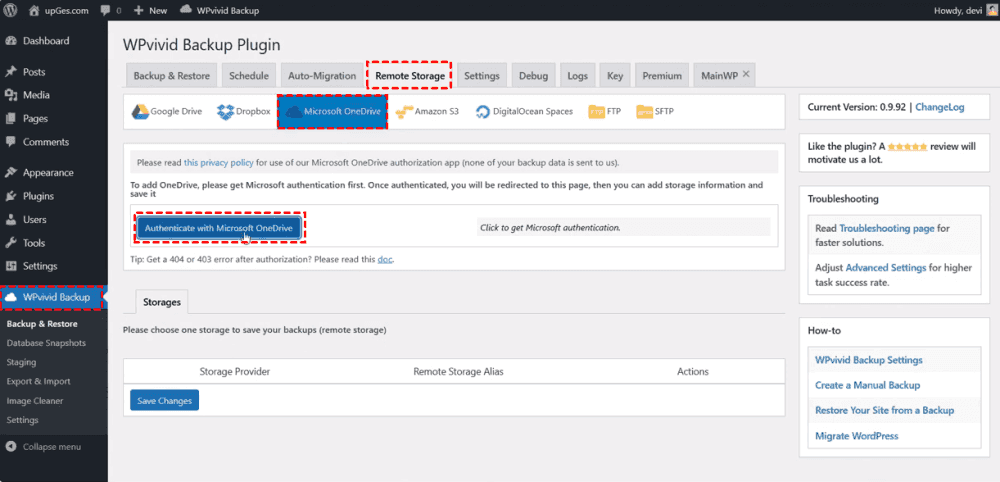Close the MainWP tab with X

point(746,75)
